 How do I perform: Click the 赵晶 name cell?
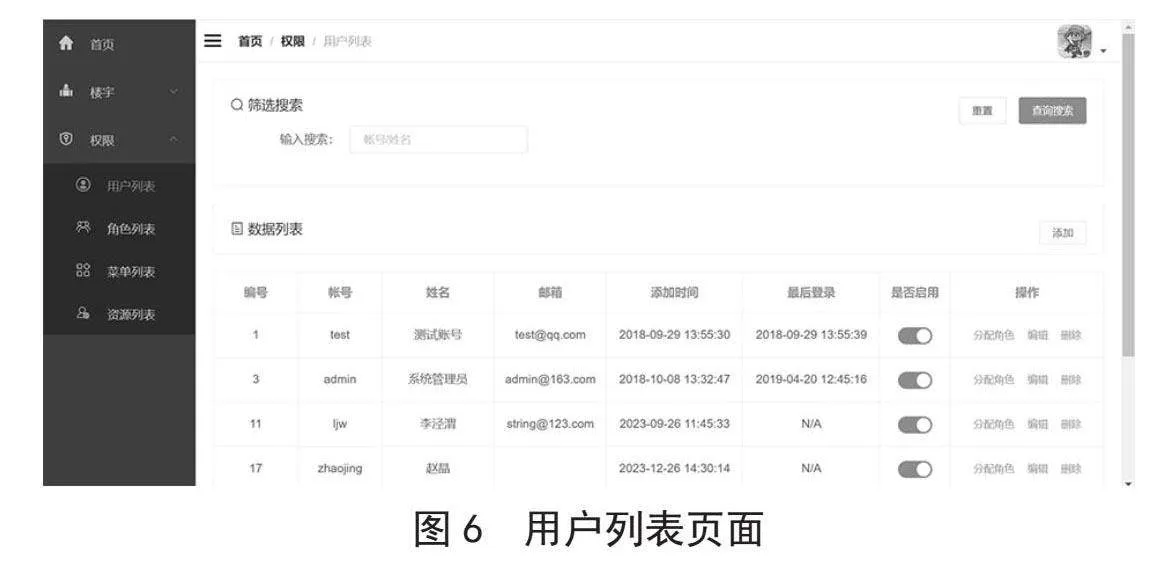(x=438, y=469)
